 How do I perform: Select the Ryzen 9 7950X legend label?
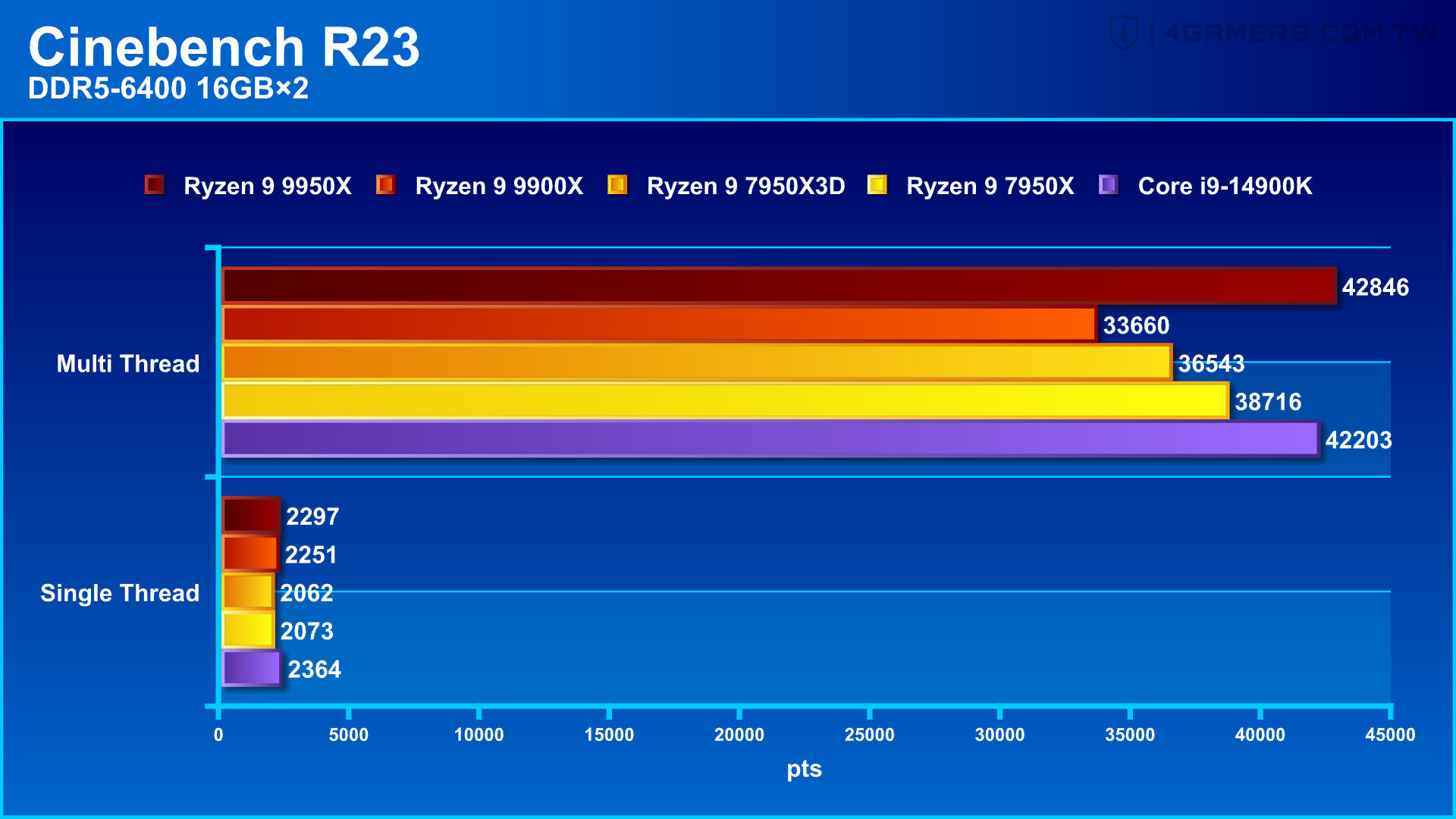[990, 186]
